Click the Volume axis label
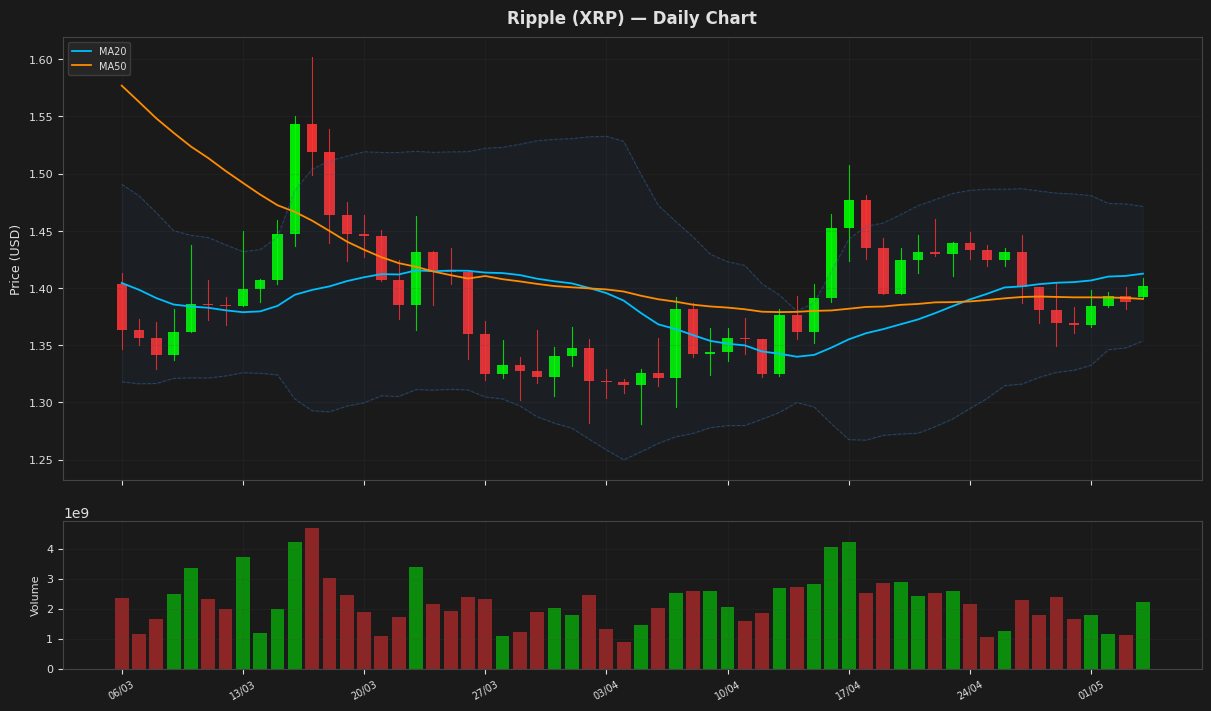The height and width of the screenshot is (711, 1211). (x=35, y=595)
